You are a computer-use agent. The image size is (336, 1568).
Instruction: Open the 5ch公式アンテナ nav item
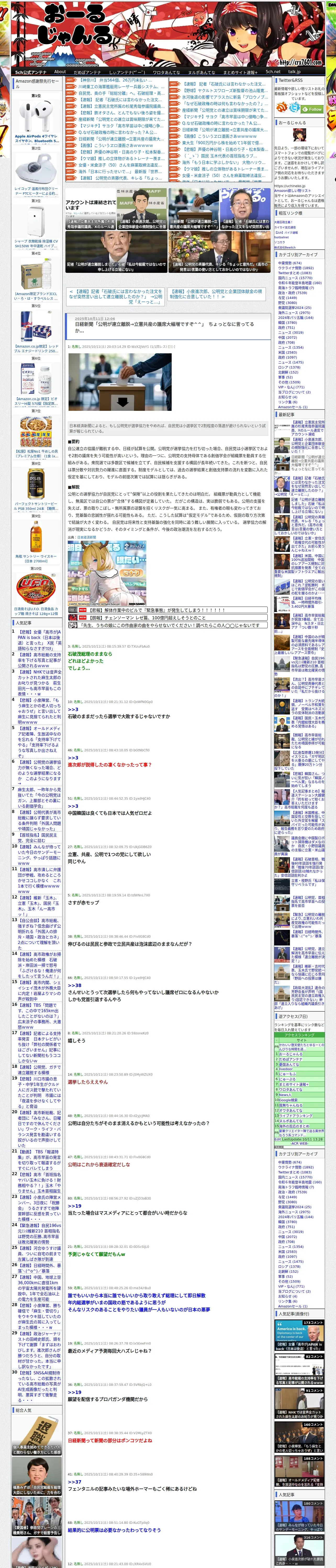coord(31,72)
